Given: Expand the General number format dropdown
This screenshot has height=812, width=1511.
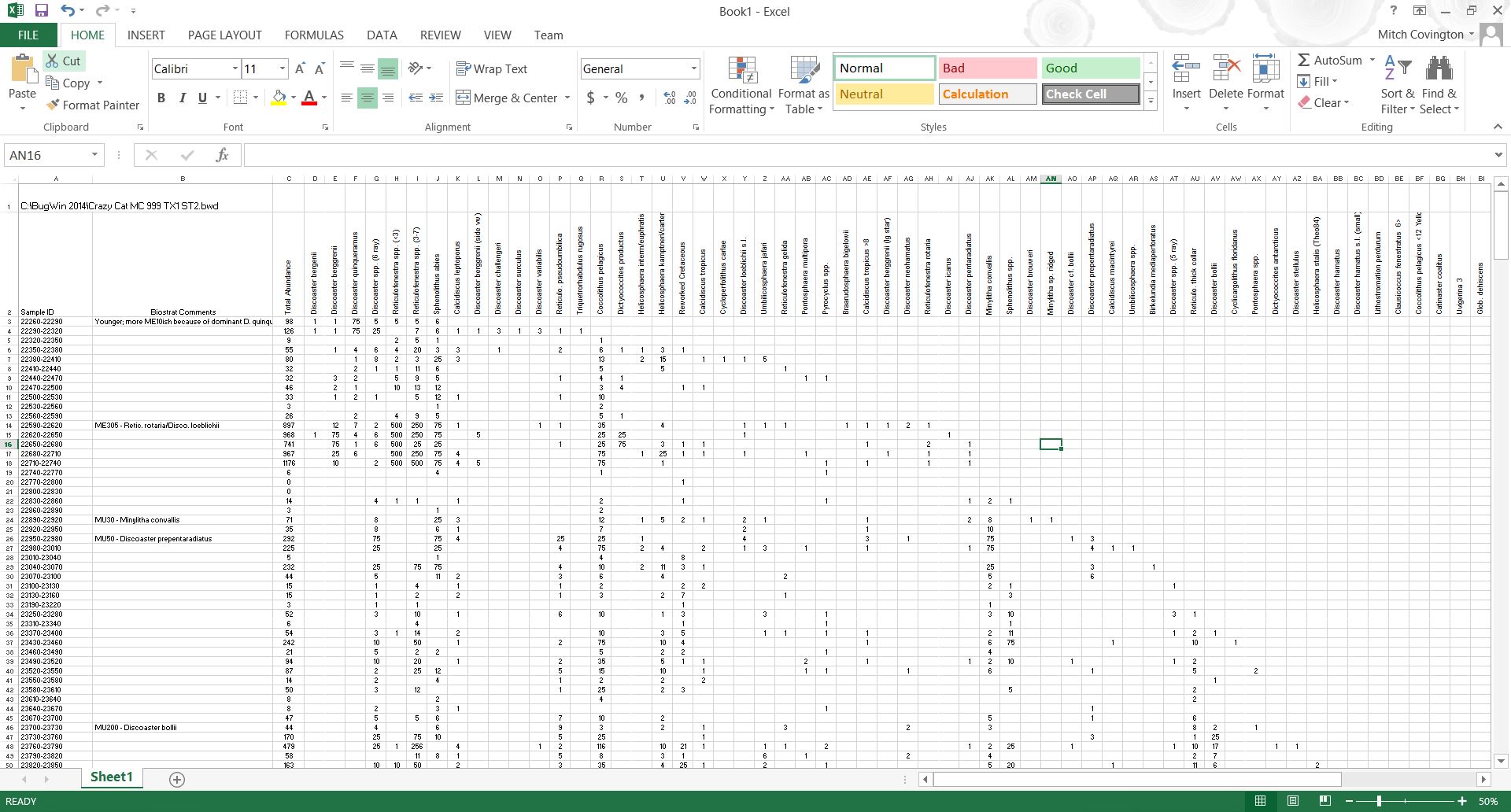Looking at the screenshot, I should point(693,69).
